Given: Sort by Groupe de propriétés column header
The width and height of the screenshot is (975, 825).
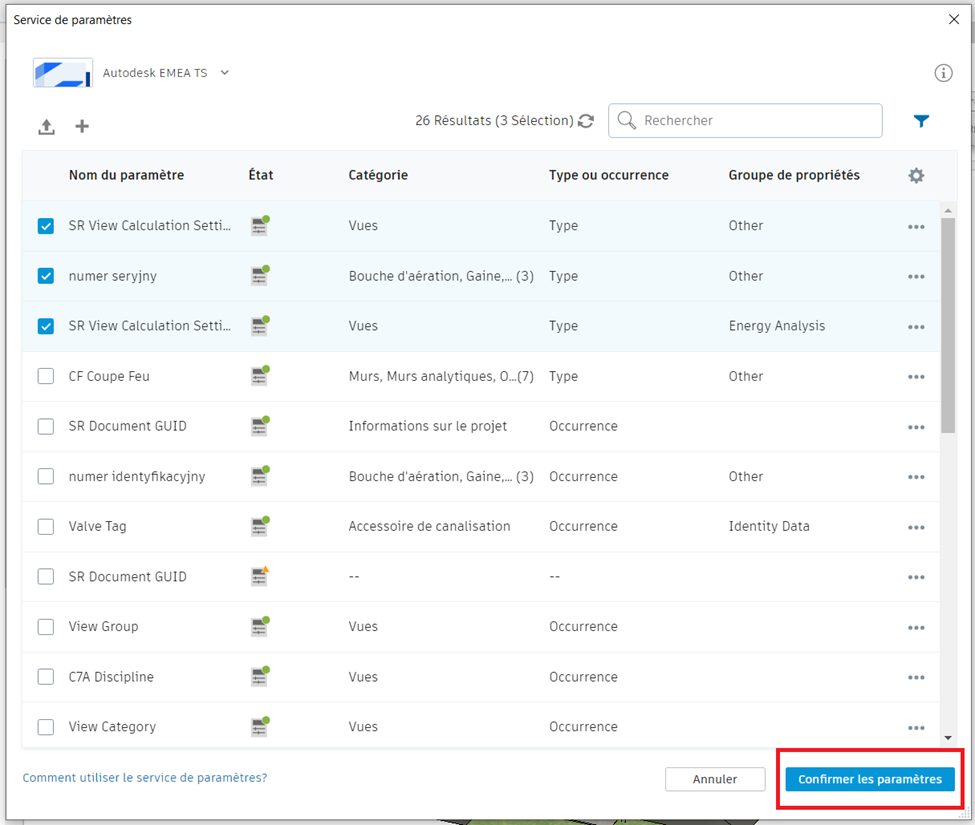Looking at the screenshot, I should pyautogui.click(x=794, y=175).
